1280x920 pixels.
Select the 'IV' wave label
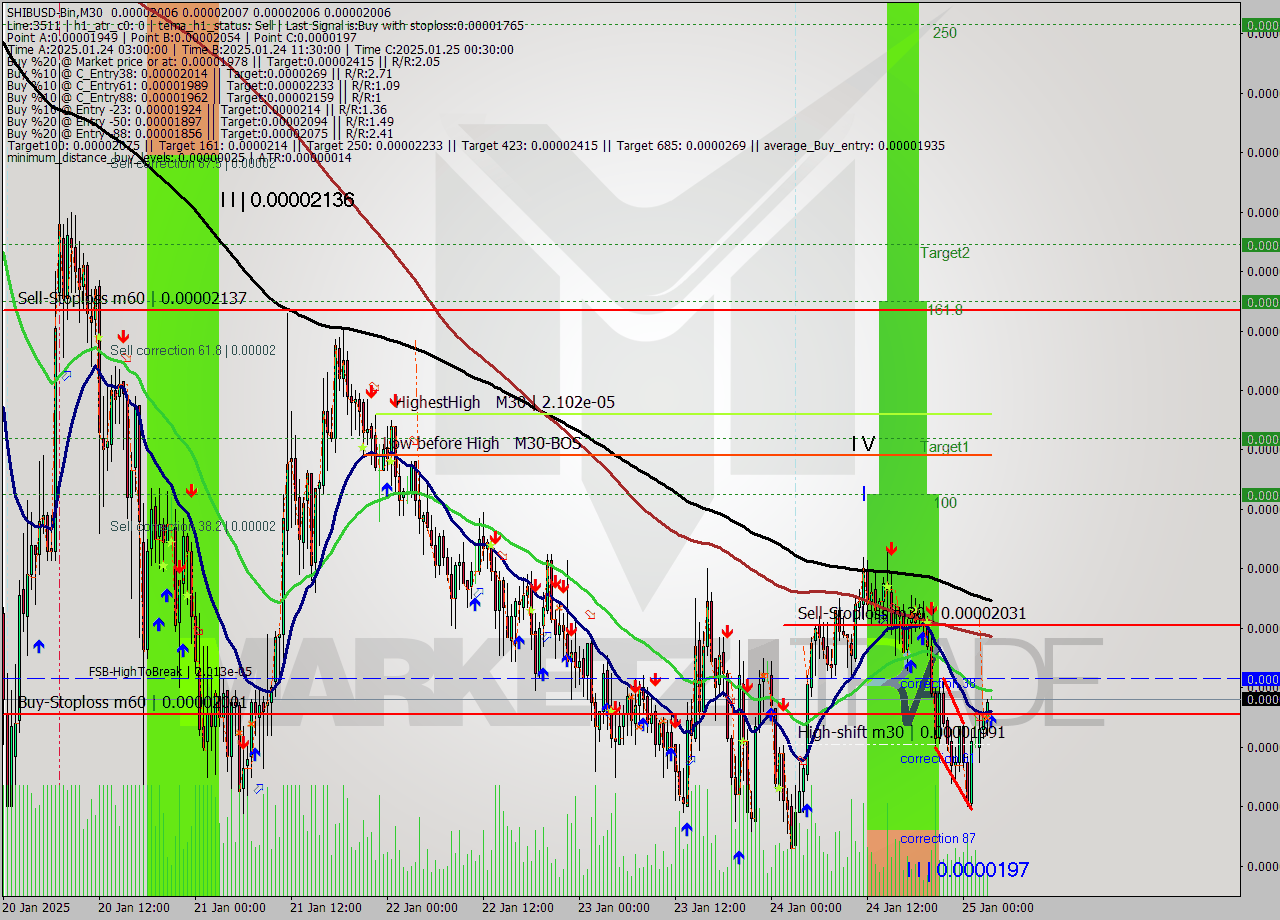coord(863,443)
